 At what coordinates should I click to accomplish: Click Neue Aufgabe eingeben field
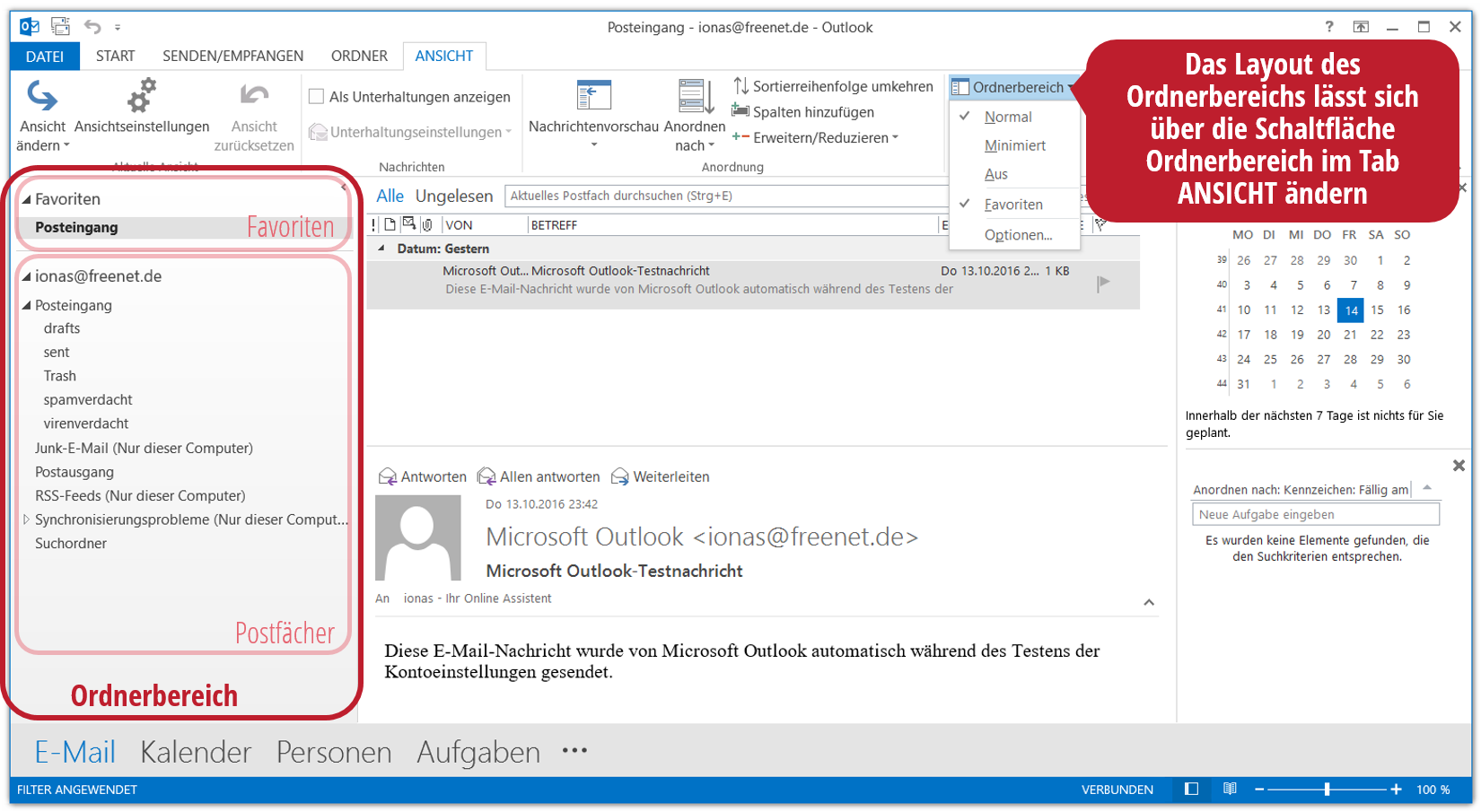click(1316, 514)
